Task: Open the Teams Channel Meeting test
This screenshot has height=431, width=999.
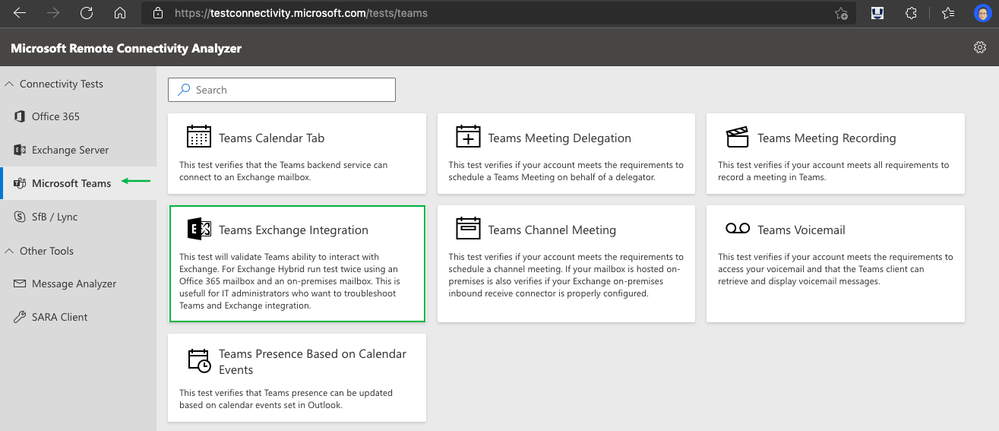Action: pyautogui.click(x=566, y=263)
